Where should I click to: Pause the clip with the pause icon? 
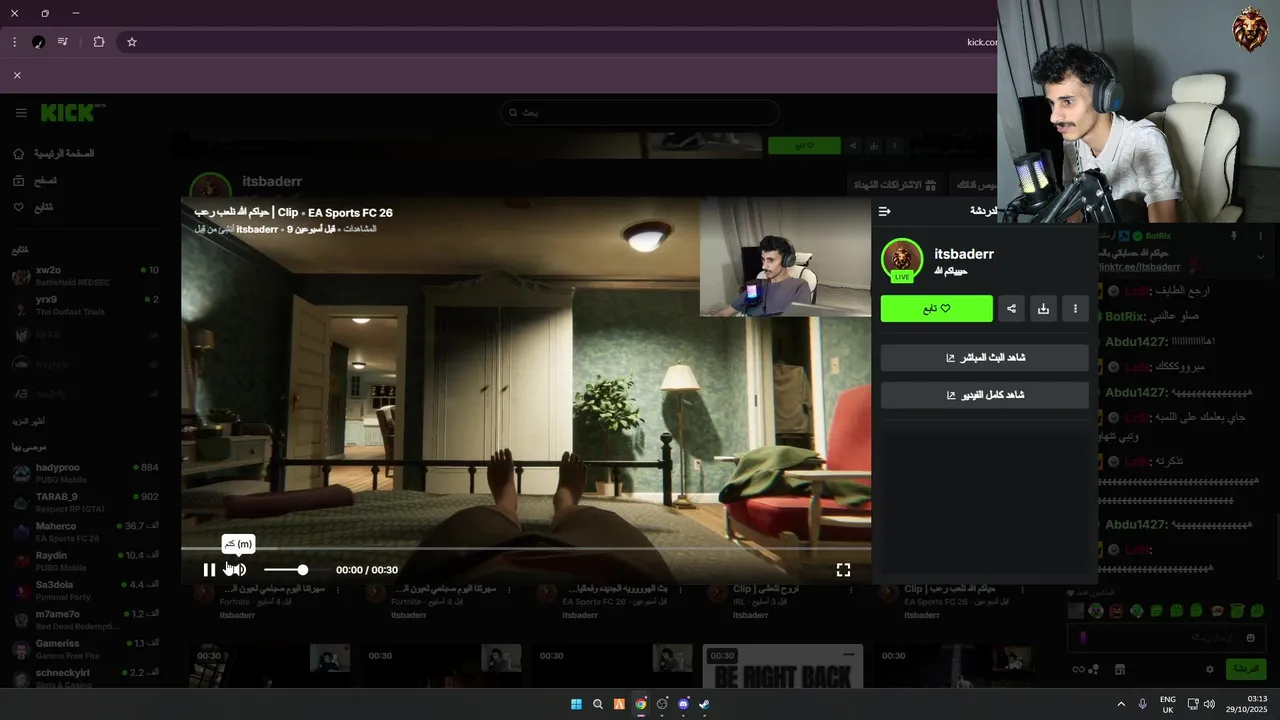[x=209, y=570]
